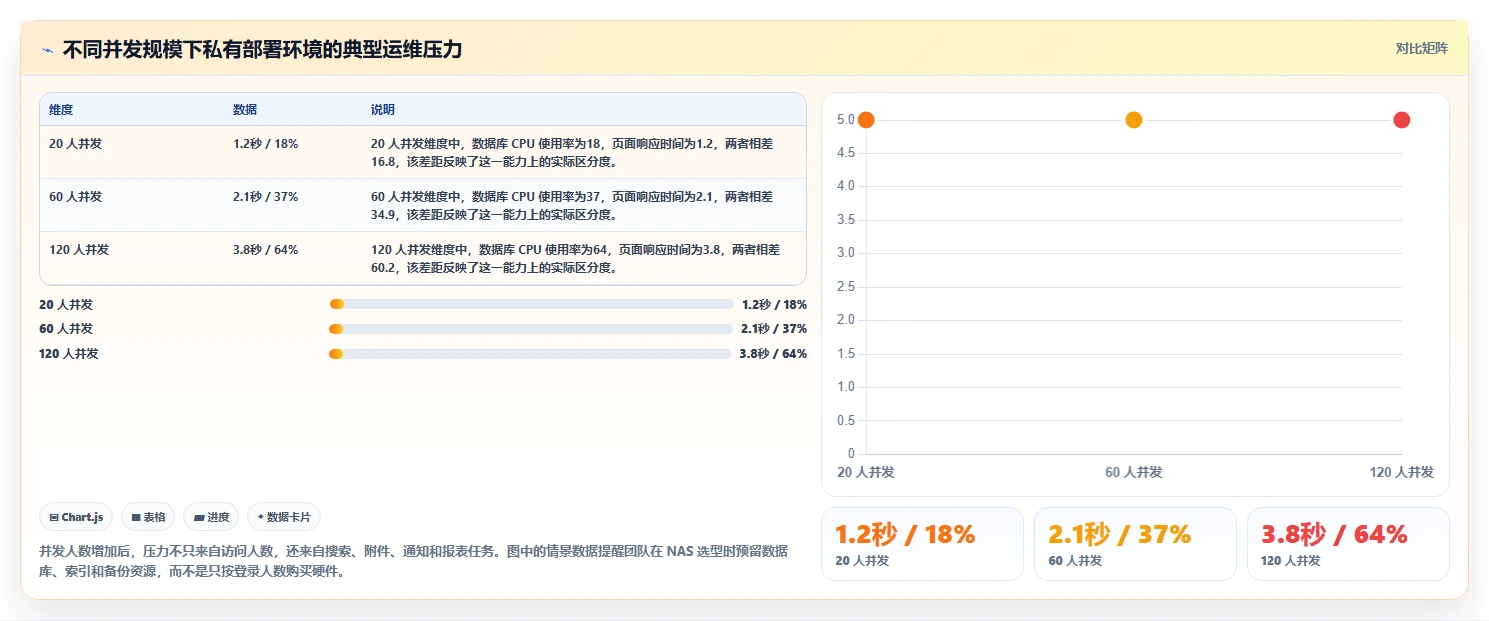Click the 说明 column header

382,110
